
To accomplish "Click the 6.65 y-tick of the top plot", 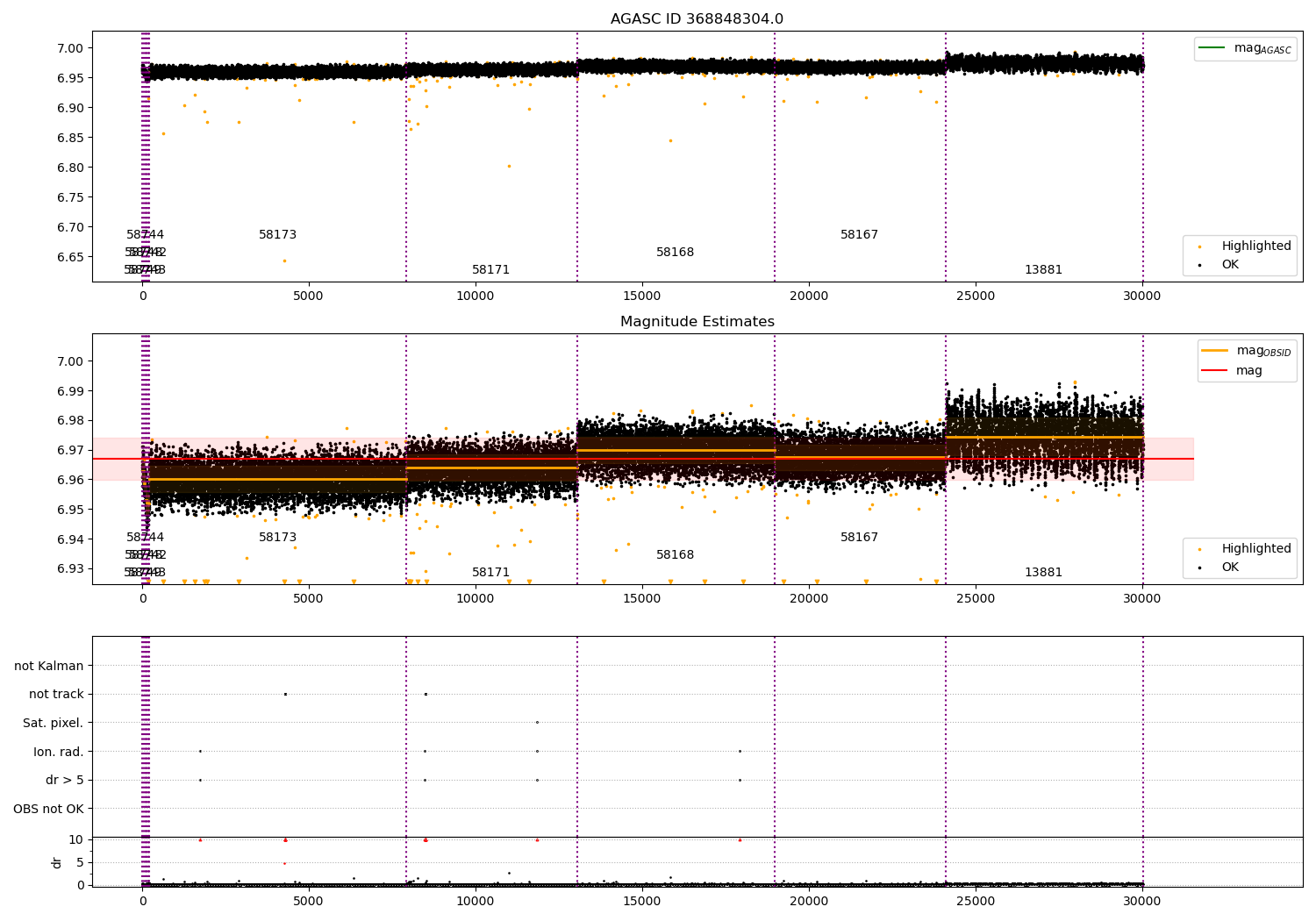I will (x=70, y=257).
